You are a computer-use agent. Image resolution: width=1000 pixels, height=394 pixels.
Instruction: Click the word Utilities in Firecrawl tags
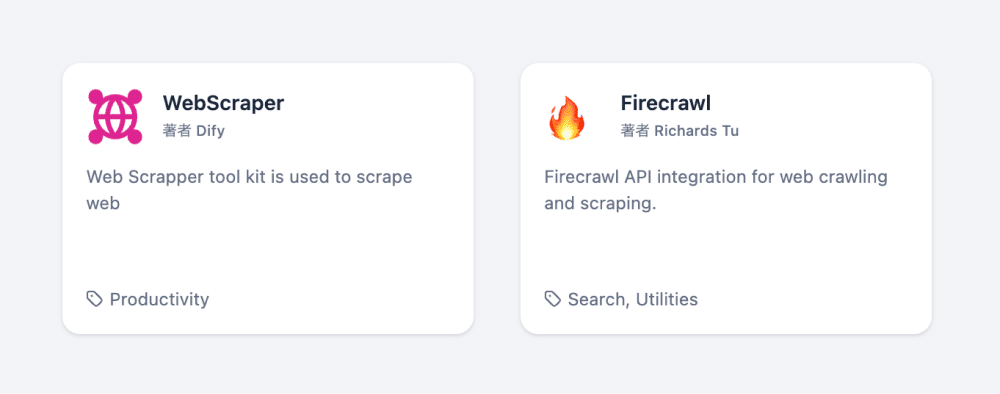pyautogui.click(x=666, y=299)
